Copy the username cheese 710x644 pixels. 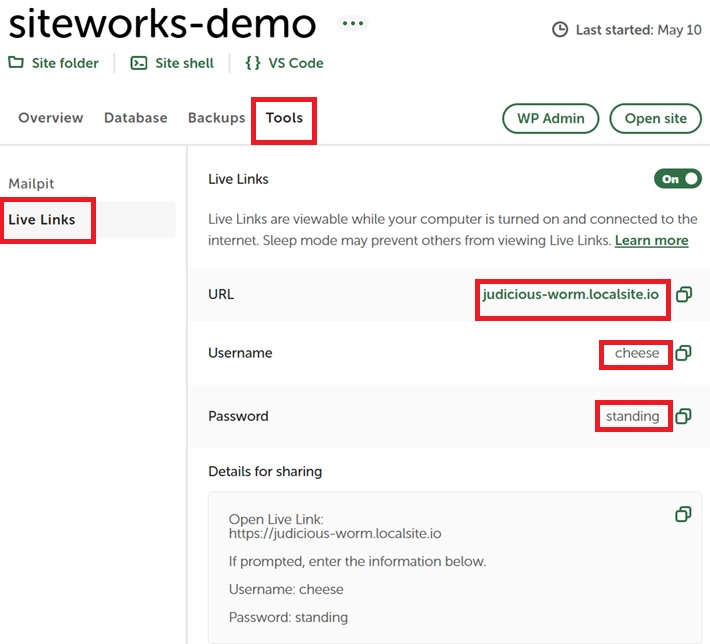(x=683, y=353)
